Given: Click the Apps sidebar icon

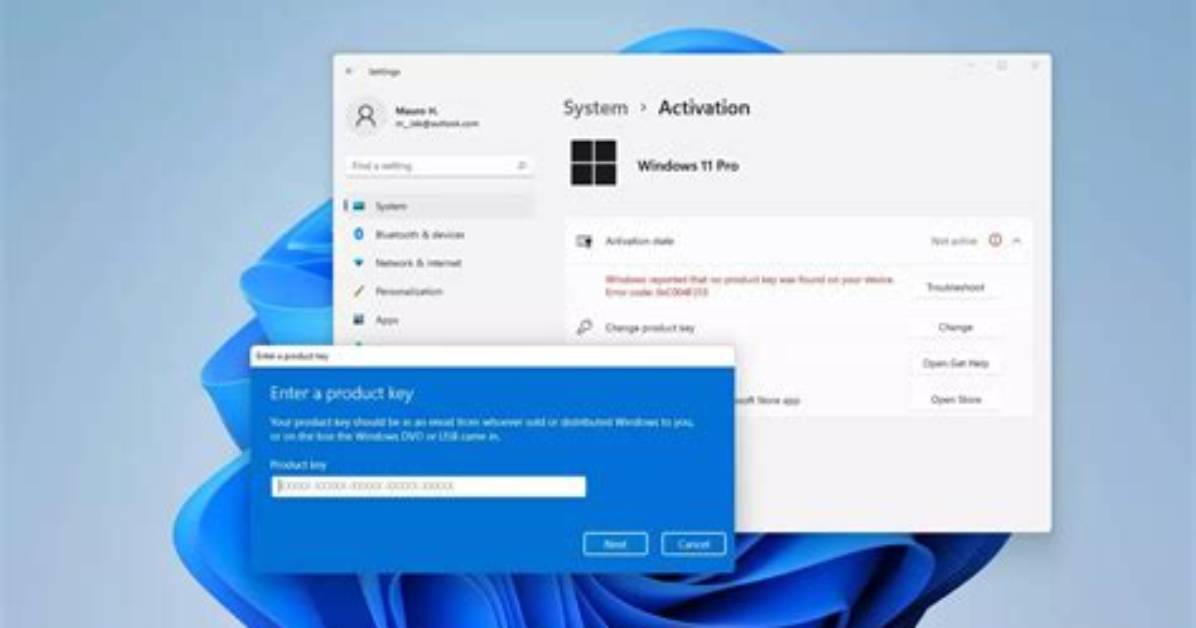Looking at the screenshot, I should (358, 320).
